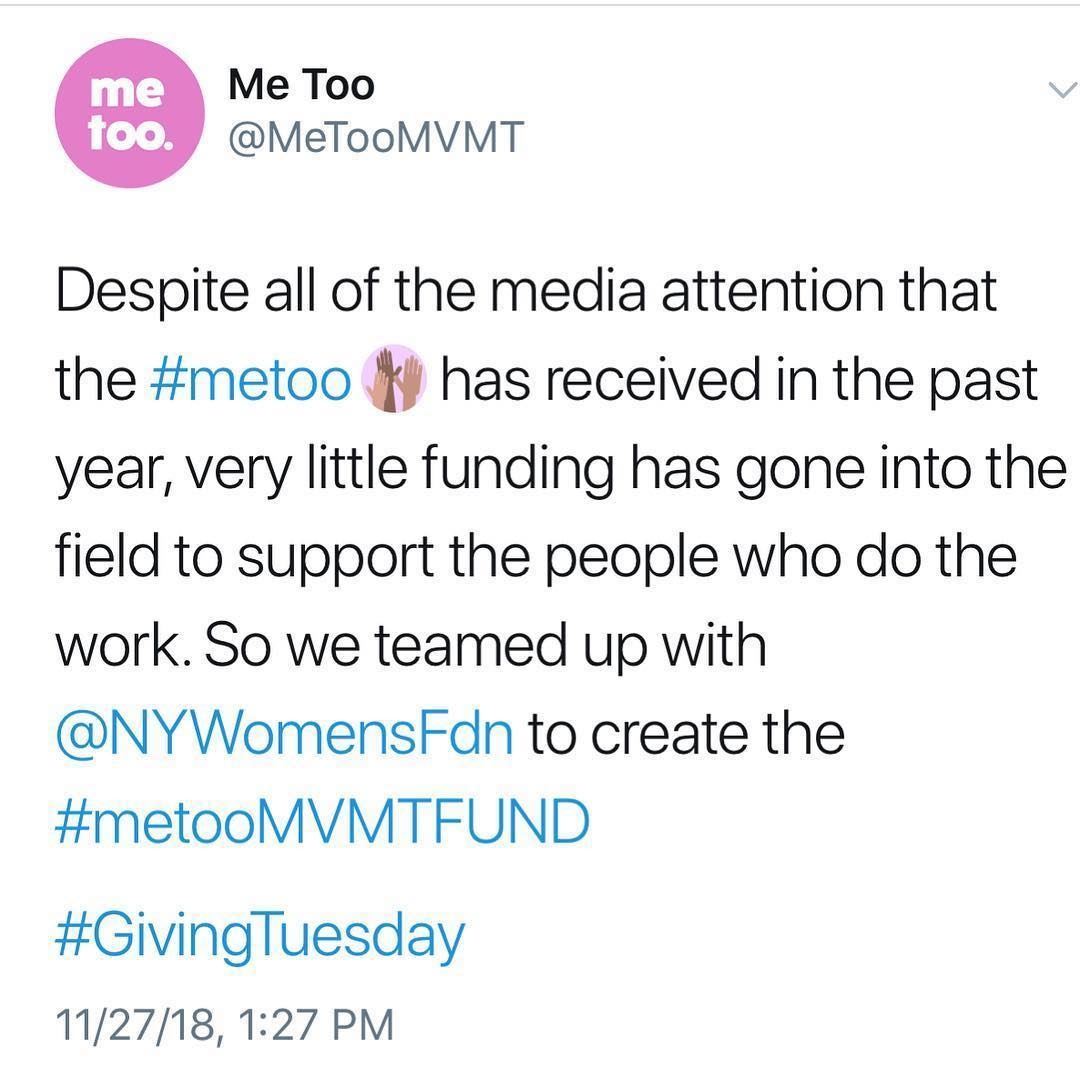Click the text "to create the"
Viewport: 1080px width, 1080px height.
tap(686, 735)
